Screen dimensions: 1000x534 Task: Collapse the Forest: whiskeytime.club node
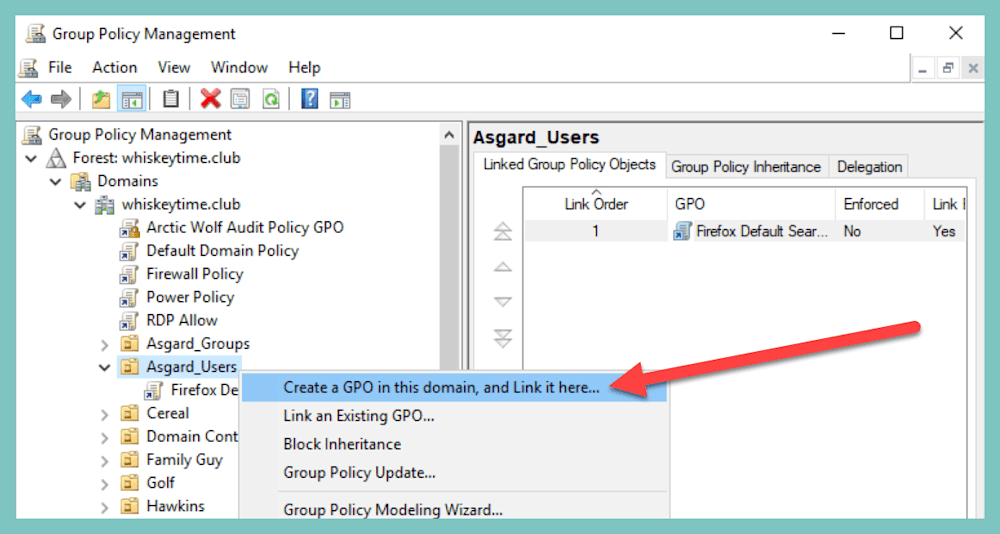pos(31,158)
